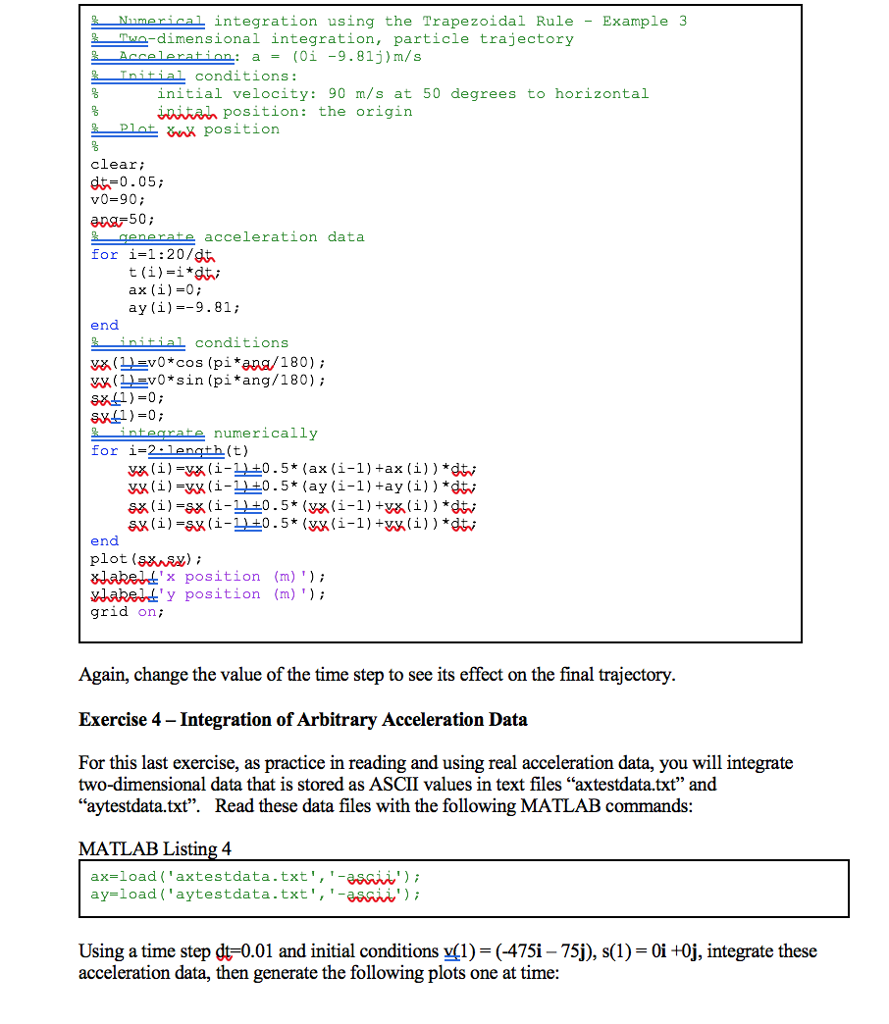
Task: Click the 'sy(1)=0;' line
Action: tap(127, 415)
